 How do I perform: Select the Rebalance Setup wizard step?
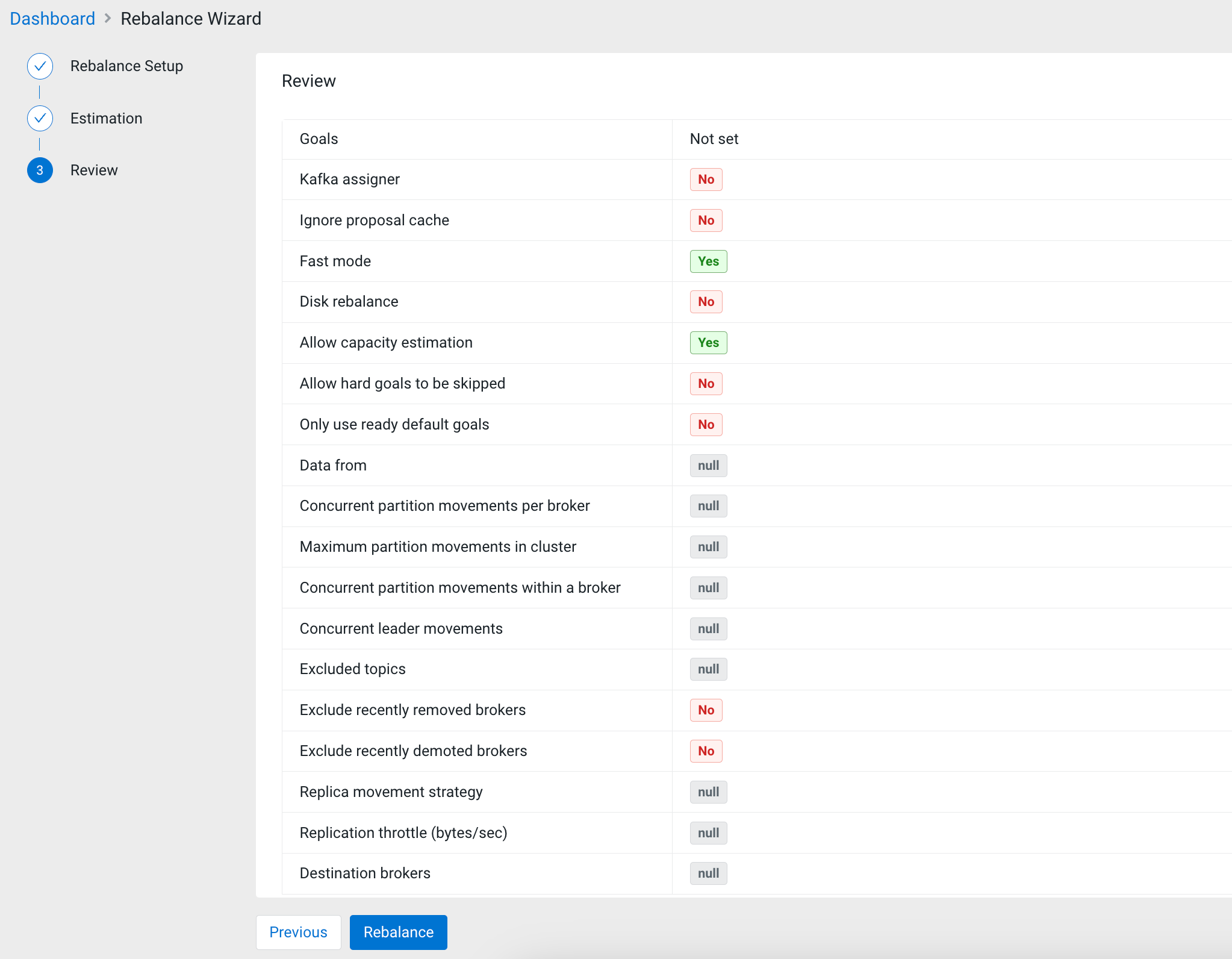tap(126, 66)
